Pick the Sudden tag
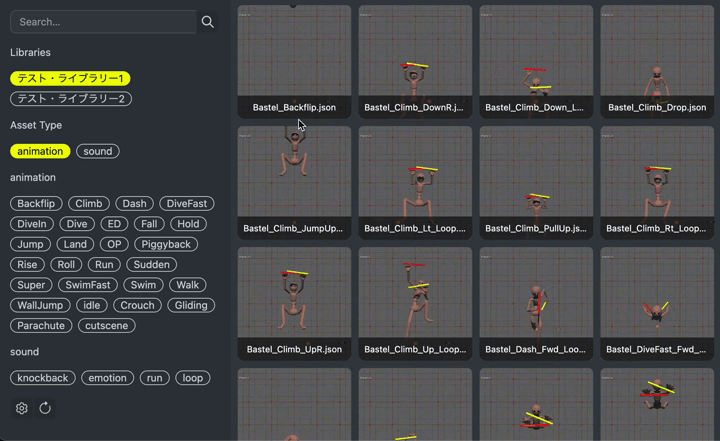Screen dimensions: 720x441 (x=152, y=265)
